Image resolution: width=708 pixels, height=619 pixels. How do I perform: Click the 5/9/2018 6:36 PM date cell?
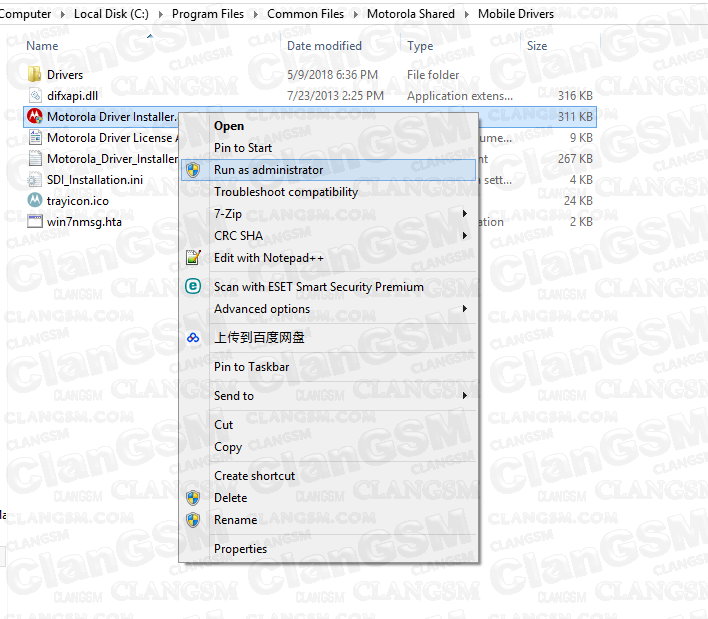click(x=332, y=75)
